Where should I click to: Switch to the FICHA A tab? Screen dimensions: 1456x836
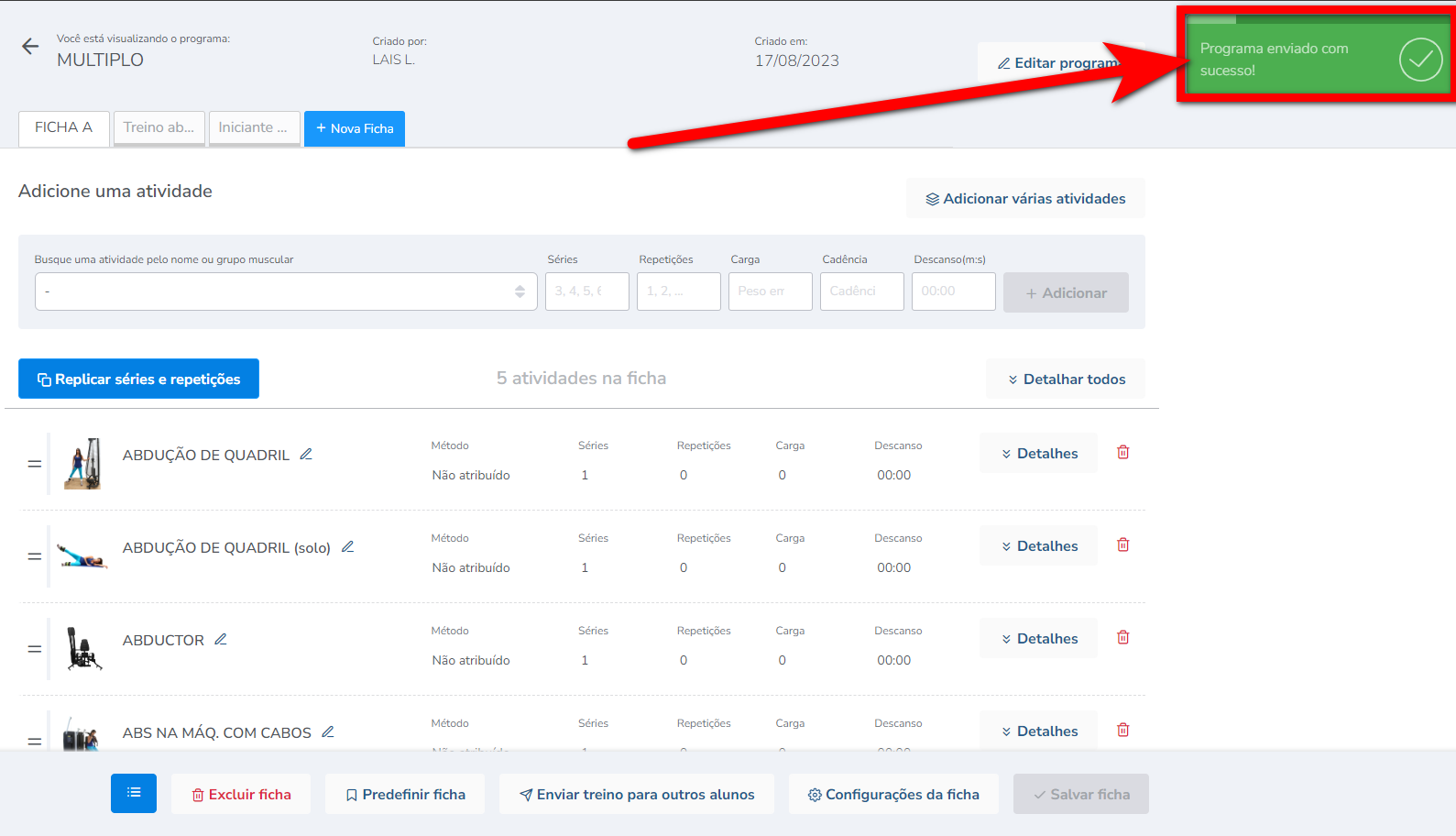(x=64, y=128)
